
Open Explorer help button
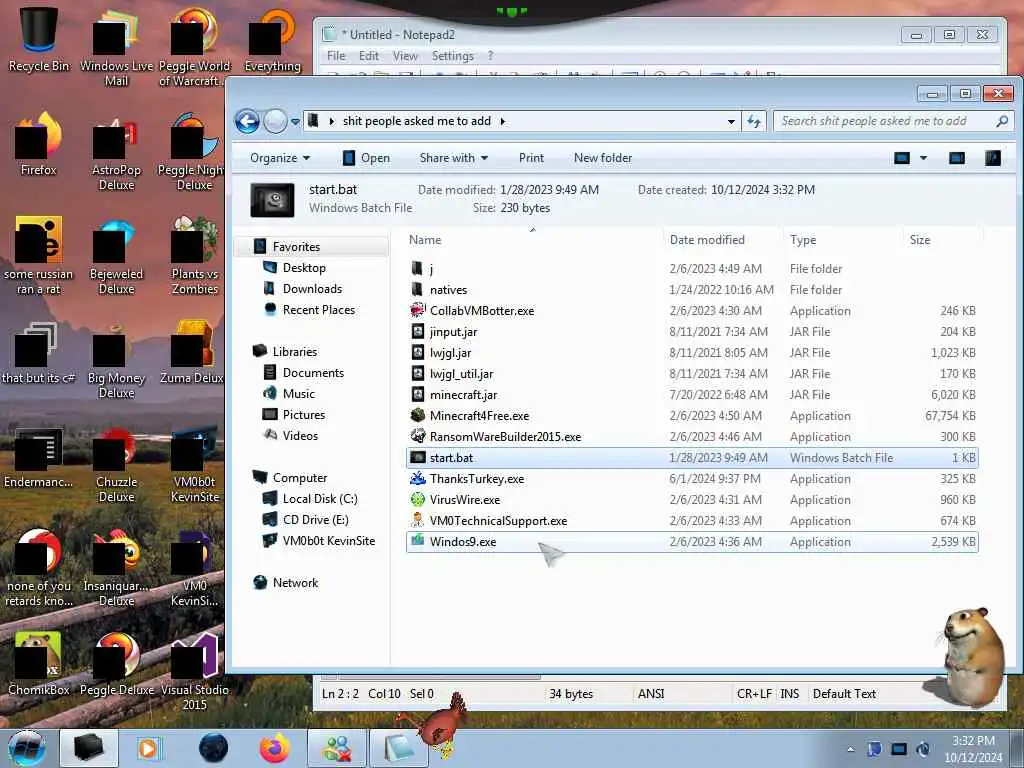pyautogui.click(x=993, y=158)
